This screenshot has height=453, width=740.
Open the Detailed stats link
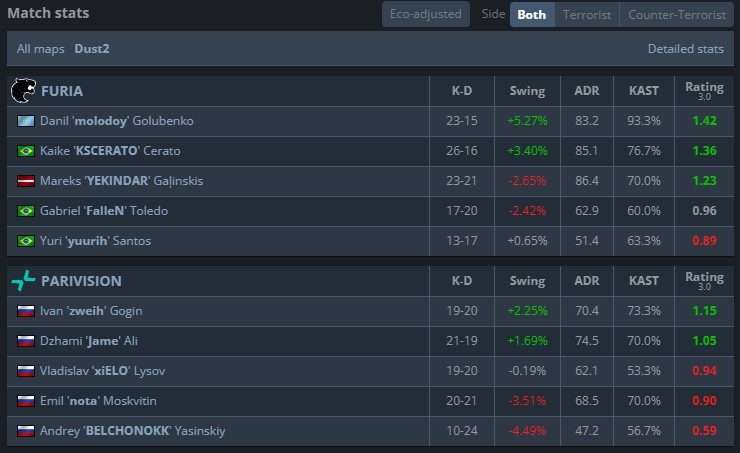(x=685, y=48)
